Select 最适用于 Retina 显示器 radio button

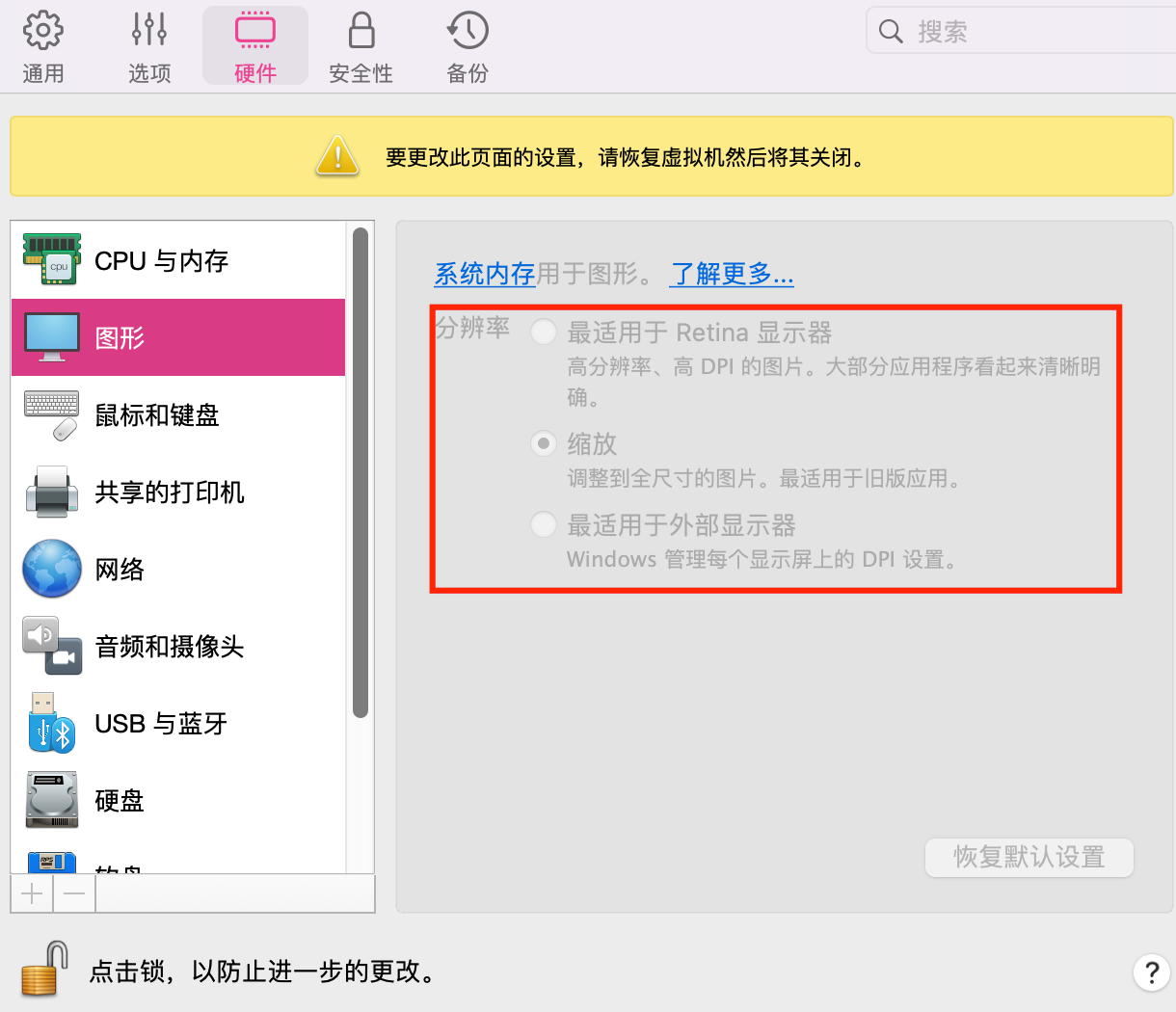pyautogui.click(x=544, y=333)
